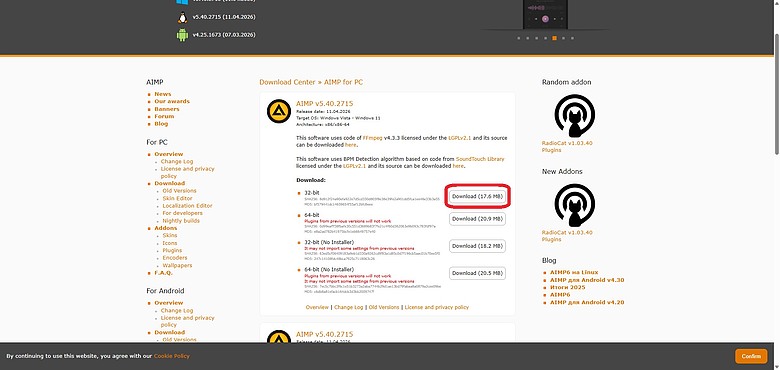The image size is (780, 370).
Task: Open the Localization Editor link
Action: click(x=187, y=206)
